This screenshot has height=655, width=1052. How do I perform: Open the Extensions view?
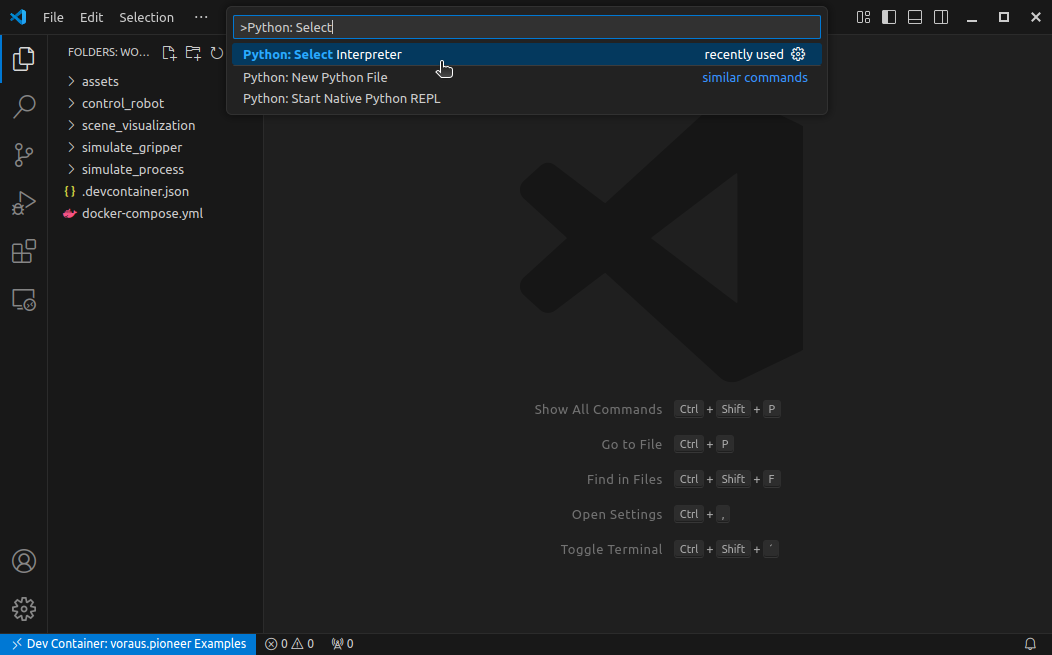[x=23, y=252]
